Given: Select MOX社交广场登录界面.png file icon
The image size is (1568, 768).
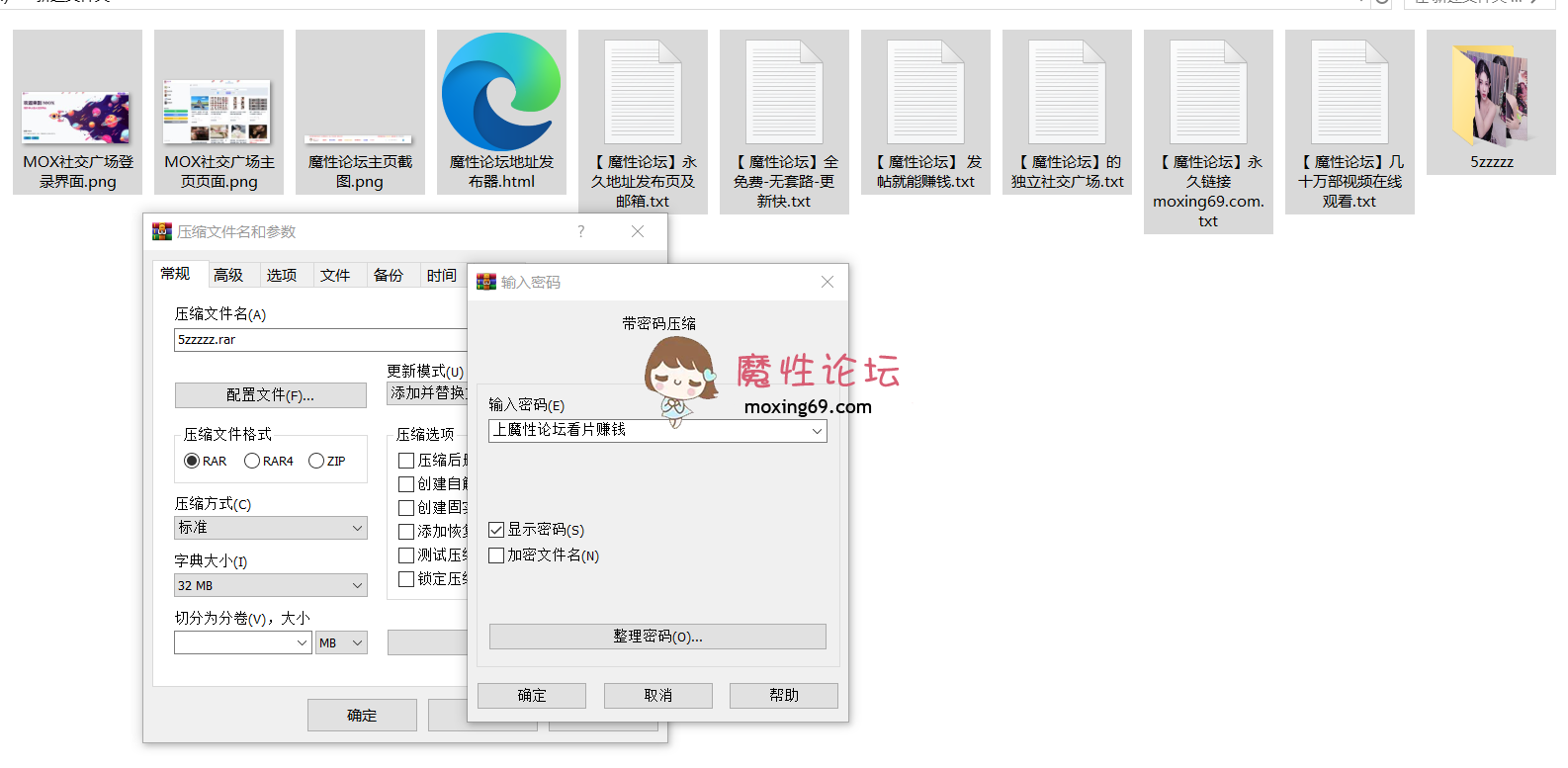Looking at the screenshot, I should (76, 117).
